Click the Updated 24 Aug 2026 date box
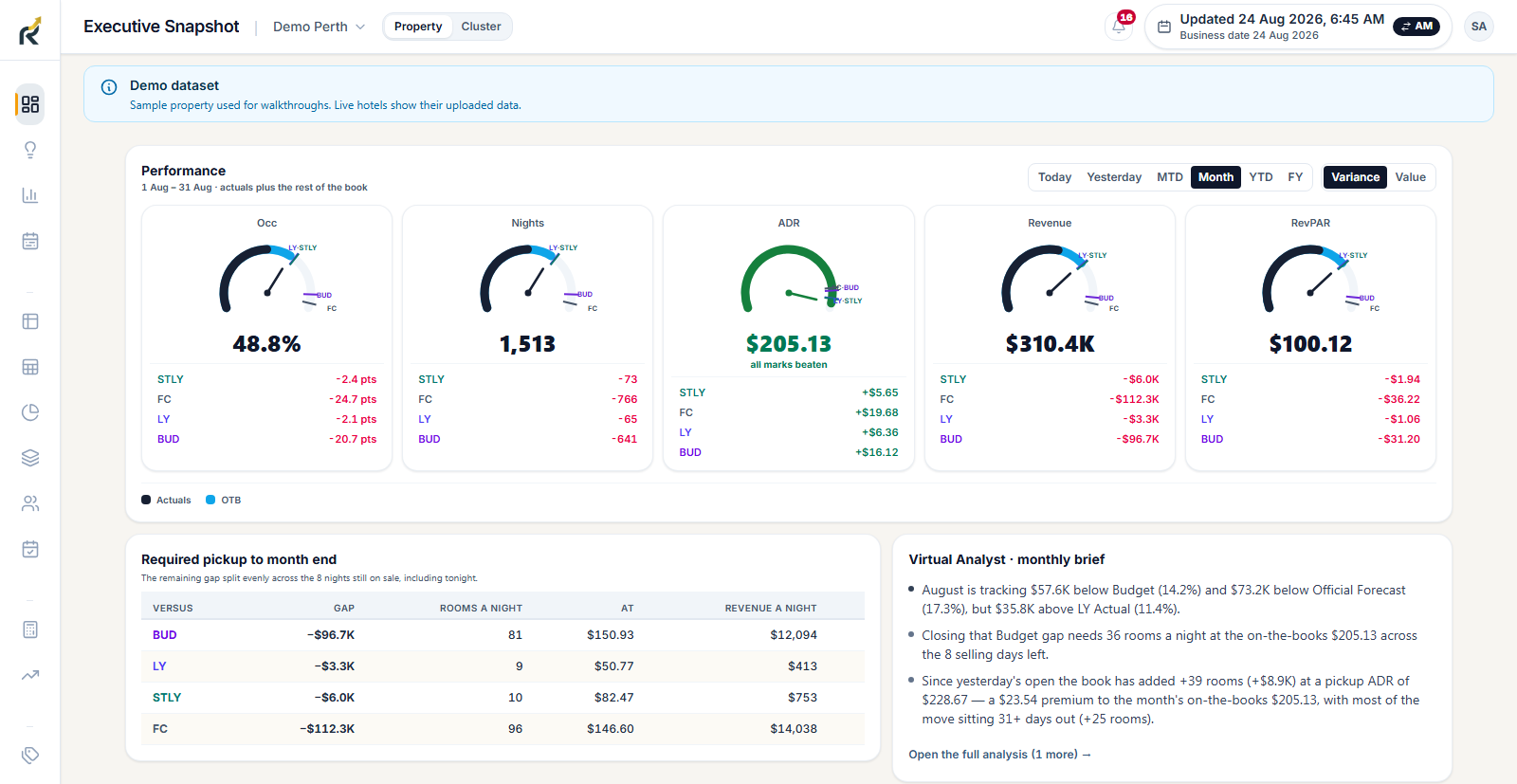The height and width of the screenshot is (784, 1517). click(x=1298, y=27)
